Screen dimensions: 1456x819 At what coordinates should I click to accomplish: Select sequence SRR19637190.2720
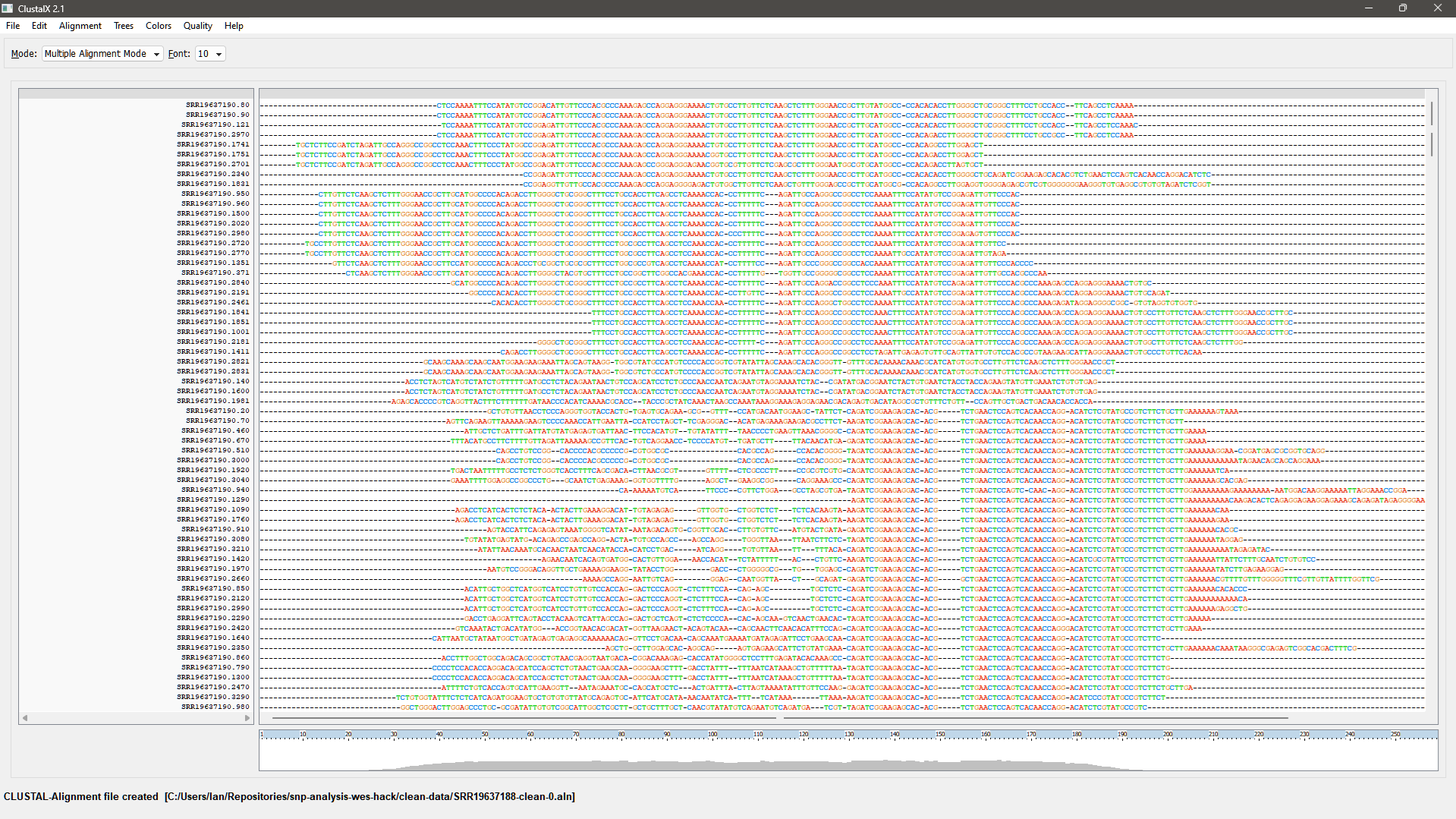[213, 243]
